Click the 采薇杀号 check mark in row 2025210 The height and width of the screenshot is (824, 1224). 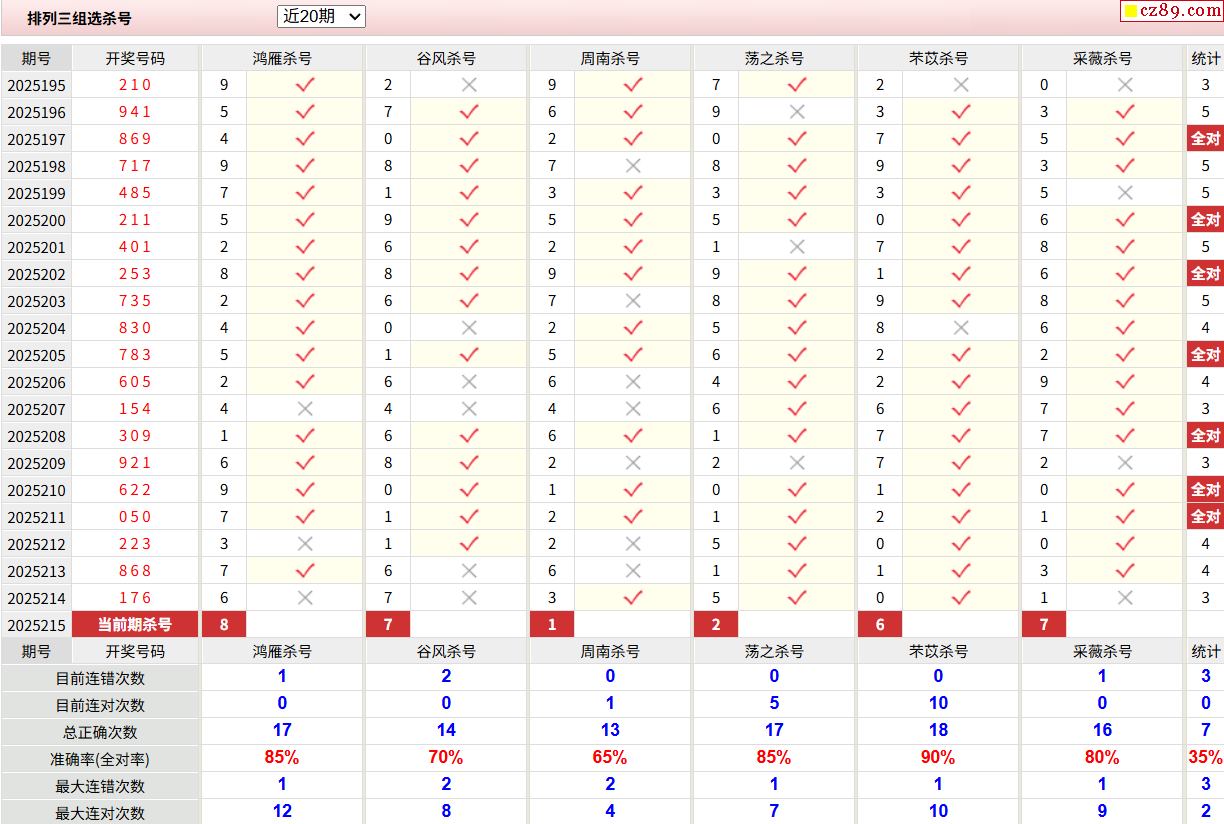(1125, 490)
